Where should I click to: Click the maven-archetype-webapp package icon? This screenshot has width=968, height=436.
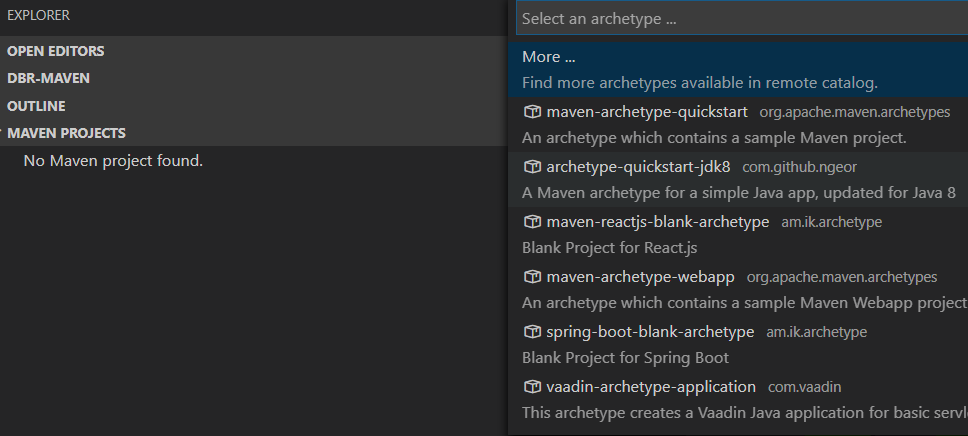532,277
